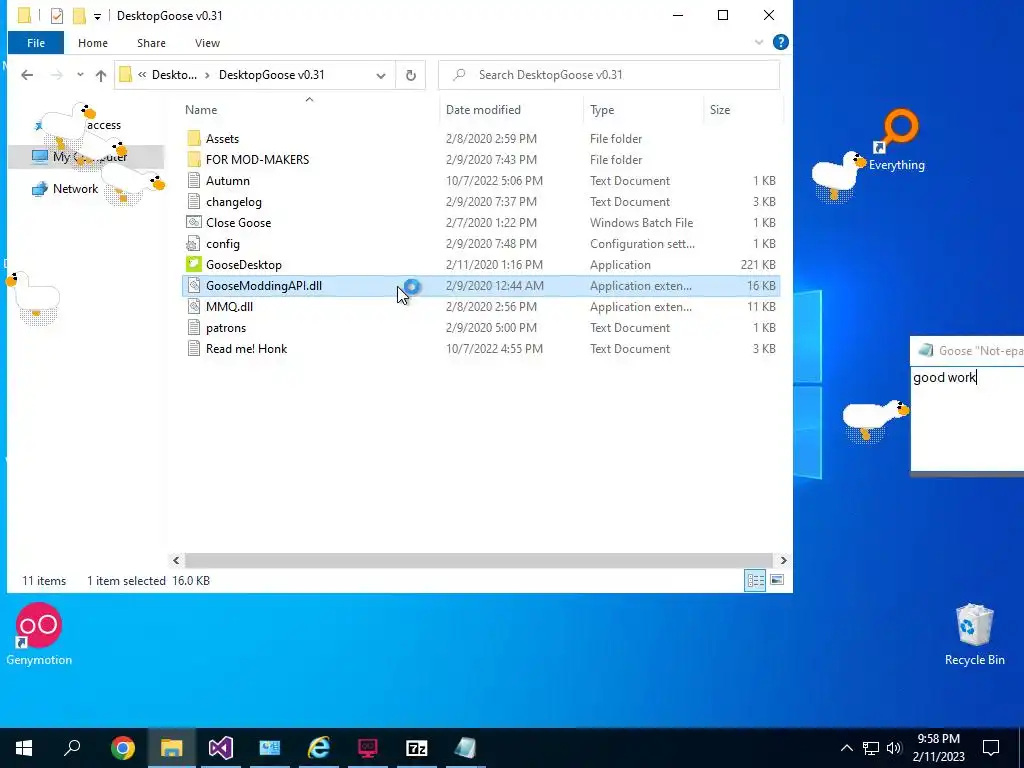
Task: Select the Read me! Honk file icon
Action: coord(194,349)
